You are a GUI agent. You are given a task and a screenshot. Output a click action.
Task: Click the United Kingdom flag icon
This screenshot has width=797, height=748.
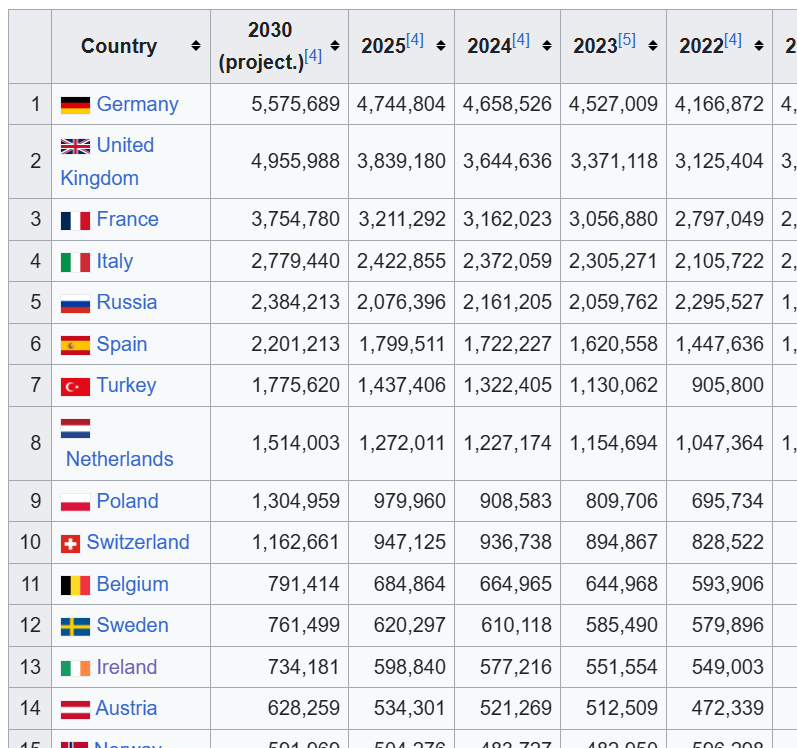[x=75, y=146]
